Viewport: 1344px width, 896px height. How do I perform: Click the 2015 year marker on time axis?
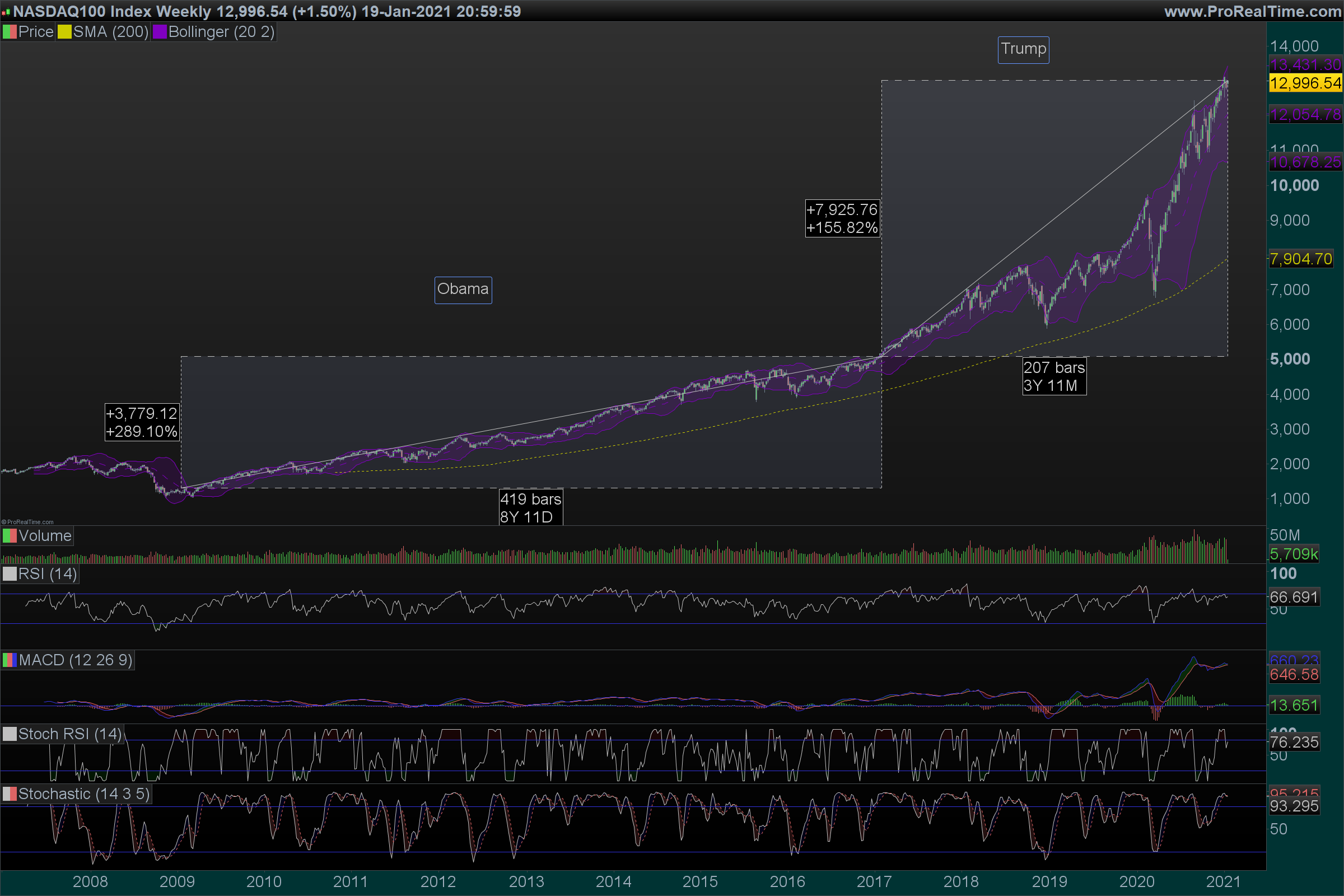[700, 881]
